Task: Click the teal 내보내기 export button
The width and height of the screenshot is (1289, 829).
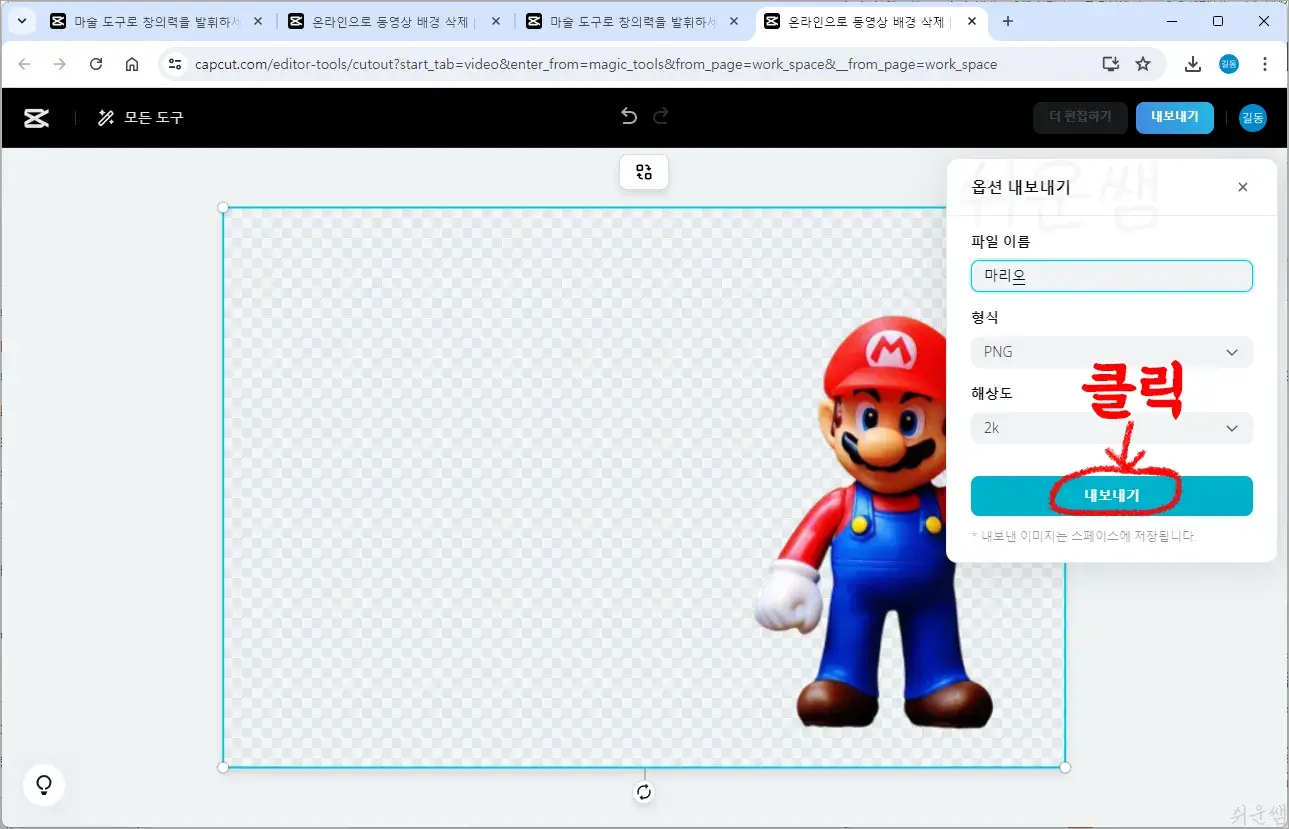Action: 1111,496
